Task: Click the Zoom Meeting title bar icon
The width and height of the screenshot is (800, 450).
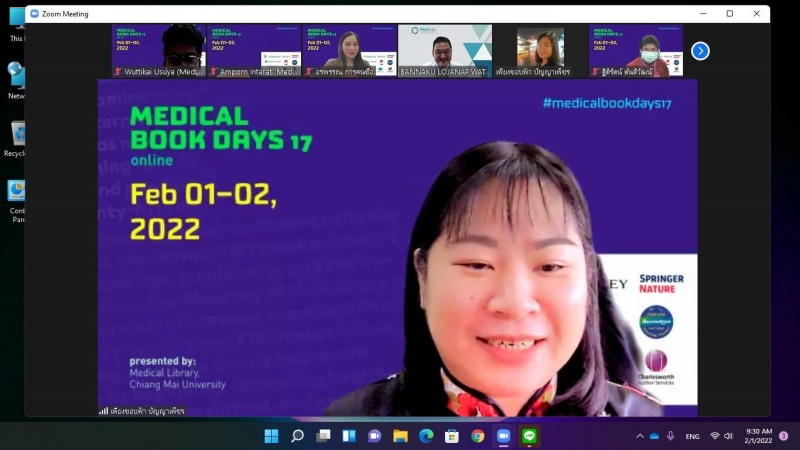Action: click(35, 14)
